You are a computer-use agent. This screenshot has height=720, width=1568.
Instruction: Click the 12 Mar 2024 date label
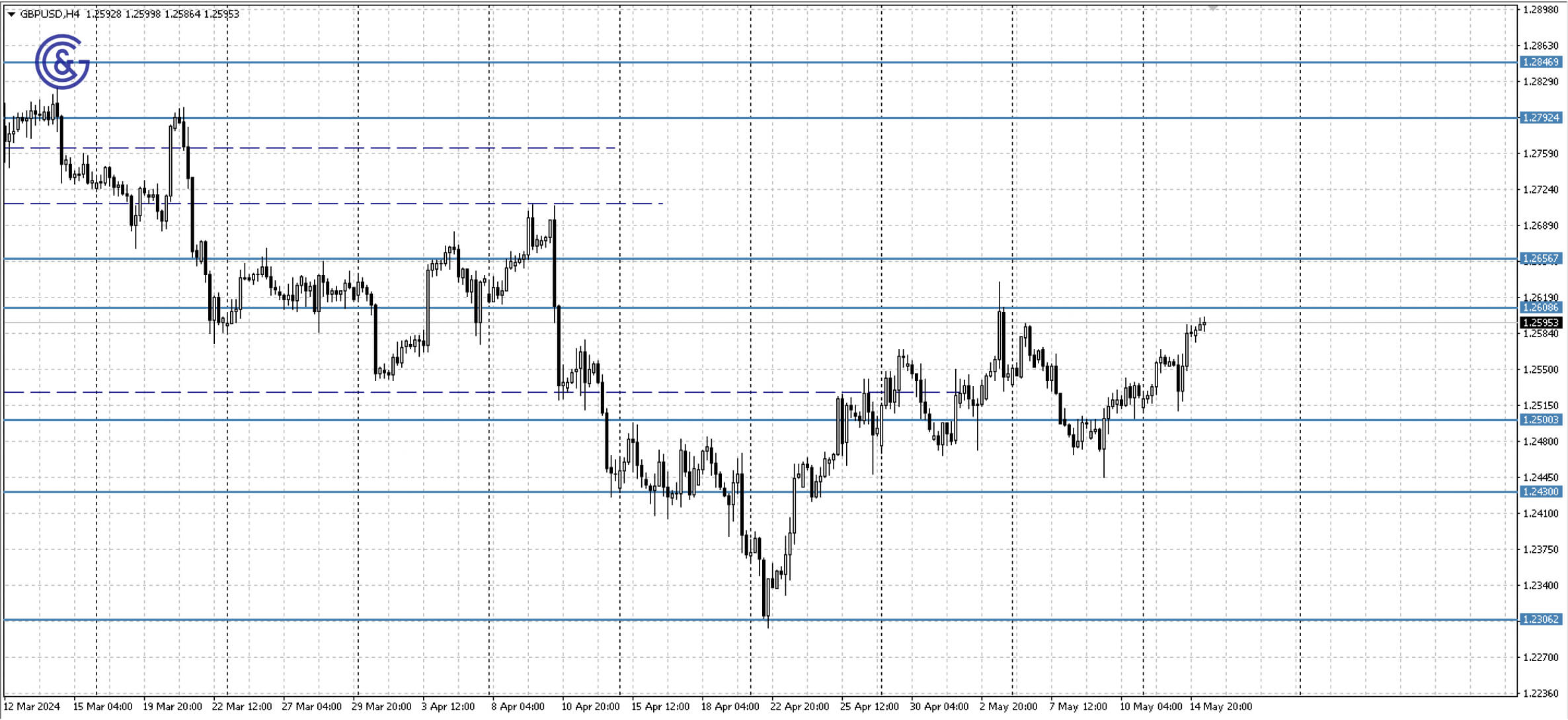(x=31, y=706)
